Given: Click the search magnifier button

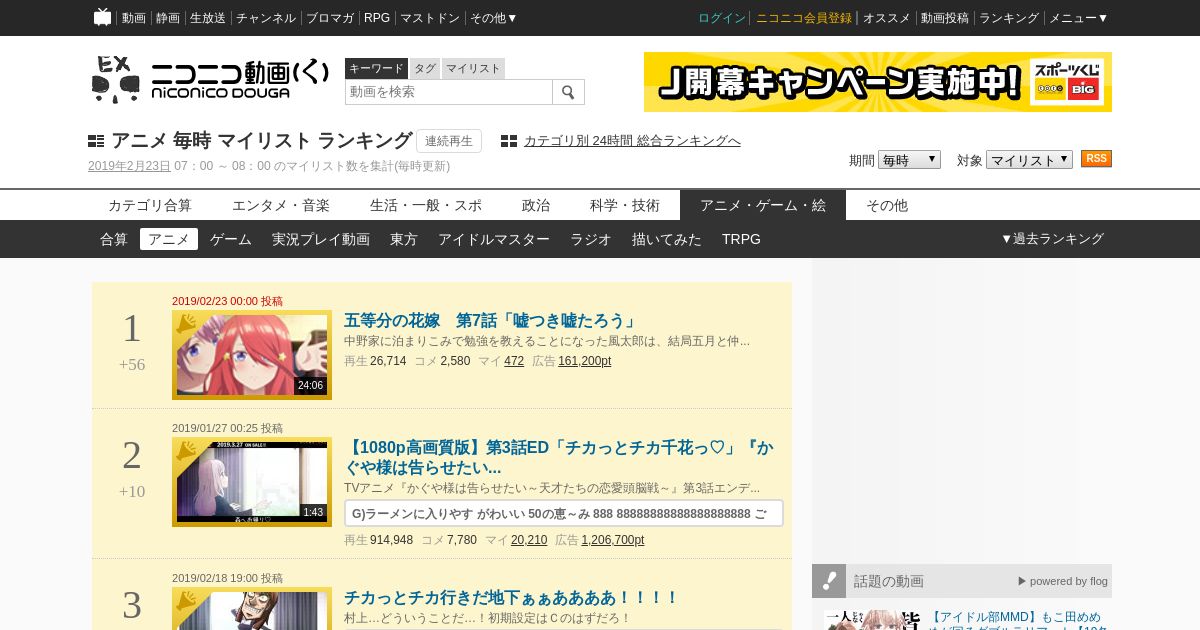Looking at the screenshot, I should [568, 92].
